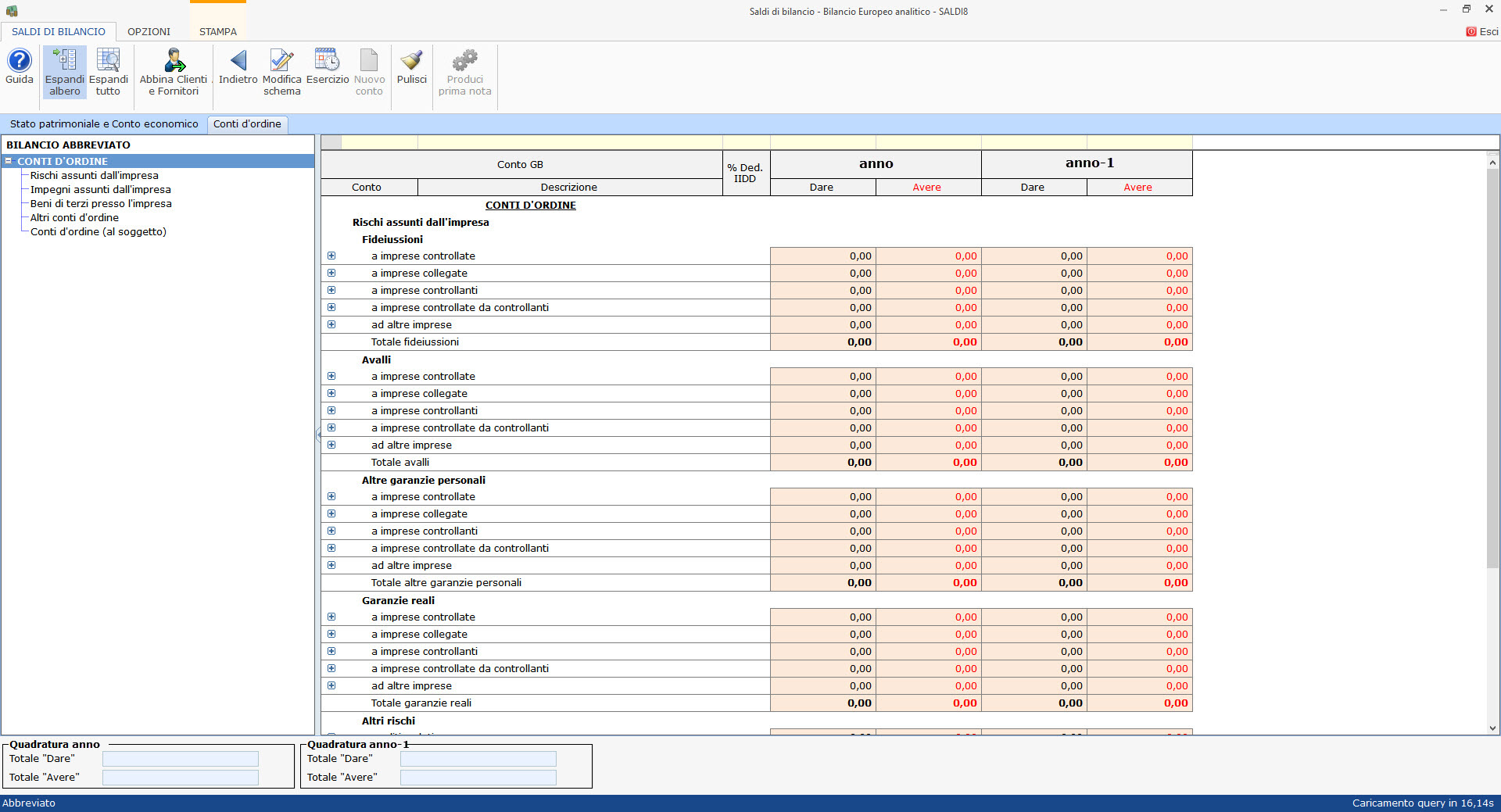Open the Esercizio calendar icon

(327, 61)
